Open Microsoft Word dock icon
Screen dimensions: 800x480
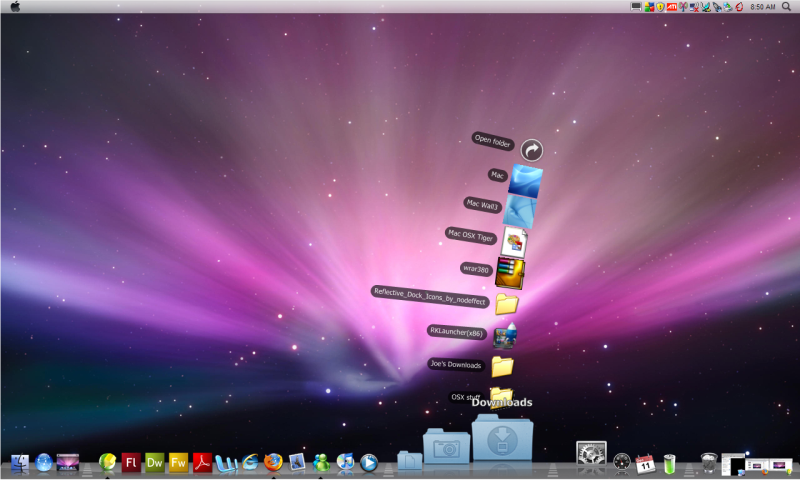[x=226, y=463]
